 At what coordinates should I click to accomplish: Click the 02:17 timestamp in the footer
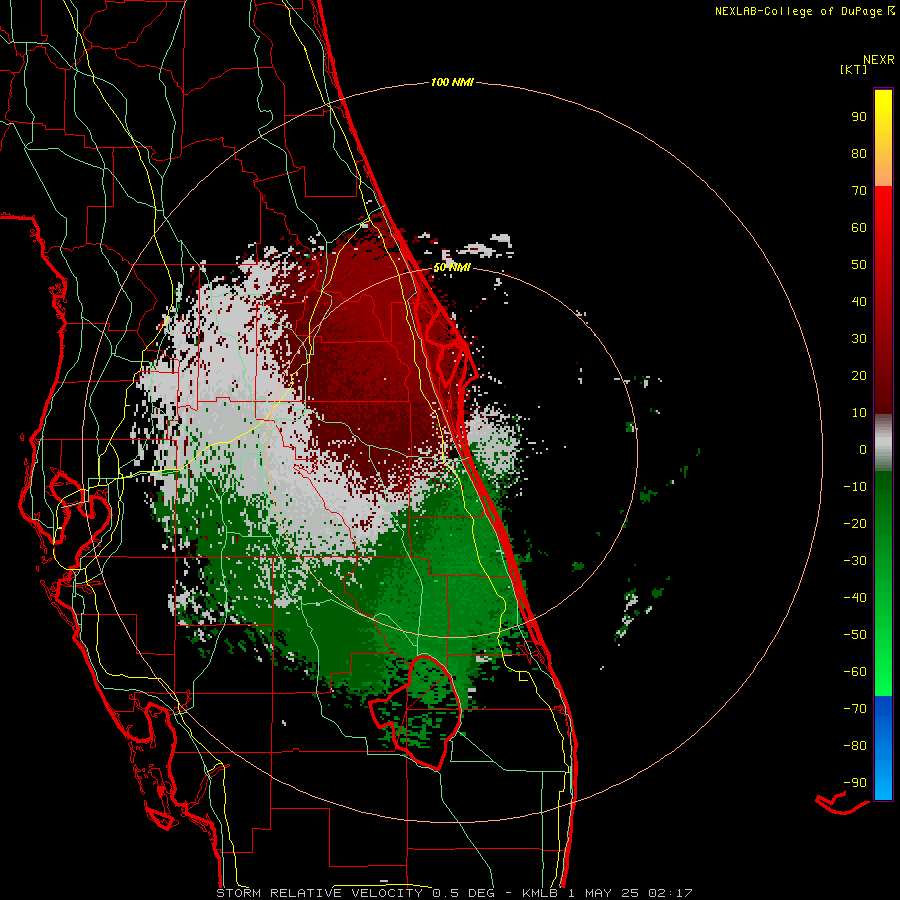670,893
